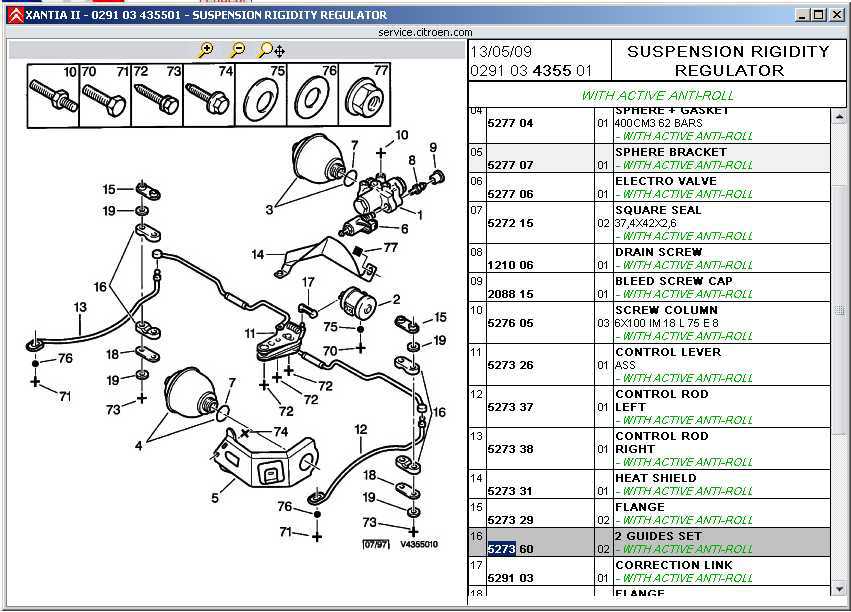The height and width of the screenshot is (612, 851).
Task: Click the service.citroen.com address text
Action: pos(425,33)
